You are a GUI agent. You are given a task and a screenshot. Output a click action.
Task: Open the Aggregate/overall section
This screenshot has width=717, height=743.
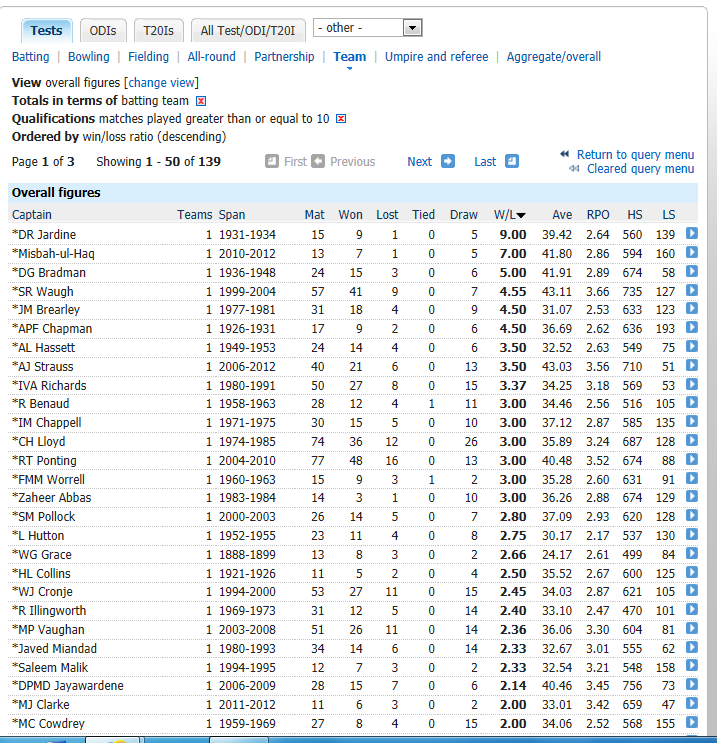[x=554, y=57]
